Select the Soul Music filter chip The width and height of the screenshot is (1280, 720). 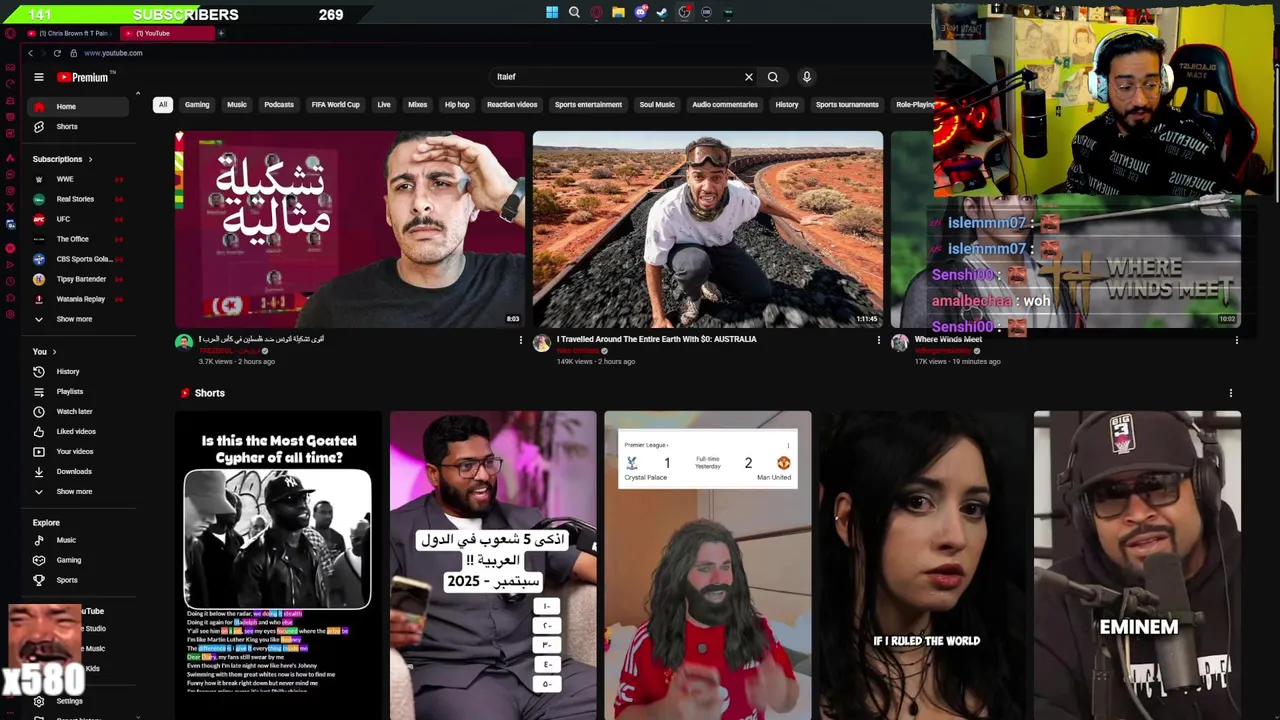click(x=657, y=105)
